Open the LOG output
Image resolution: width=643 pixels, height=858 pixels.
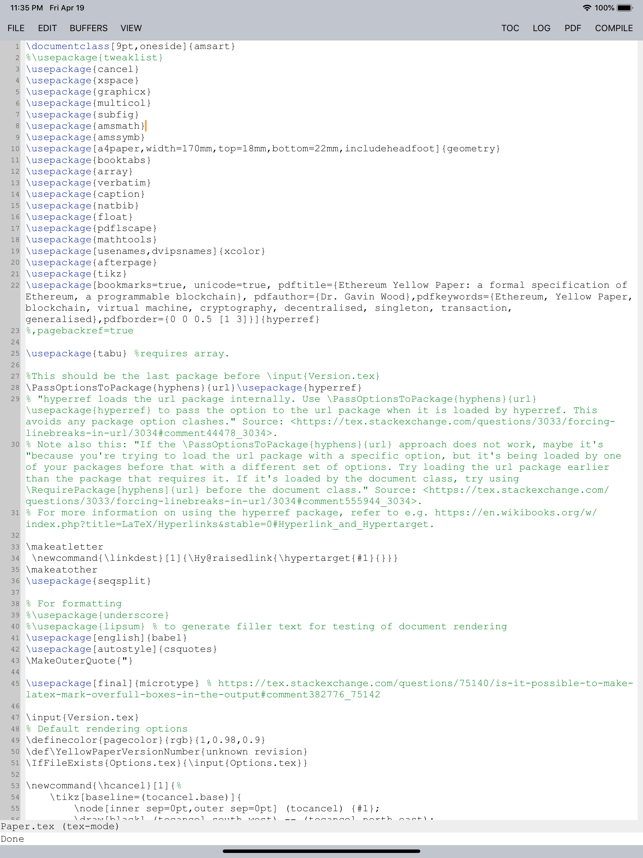coord(541,28)
